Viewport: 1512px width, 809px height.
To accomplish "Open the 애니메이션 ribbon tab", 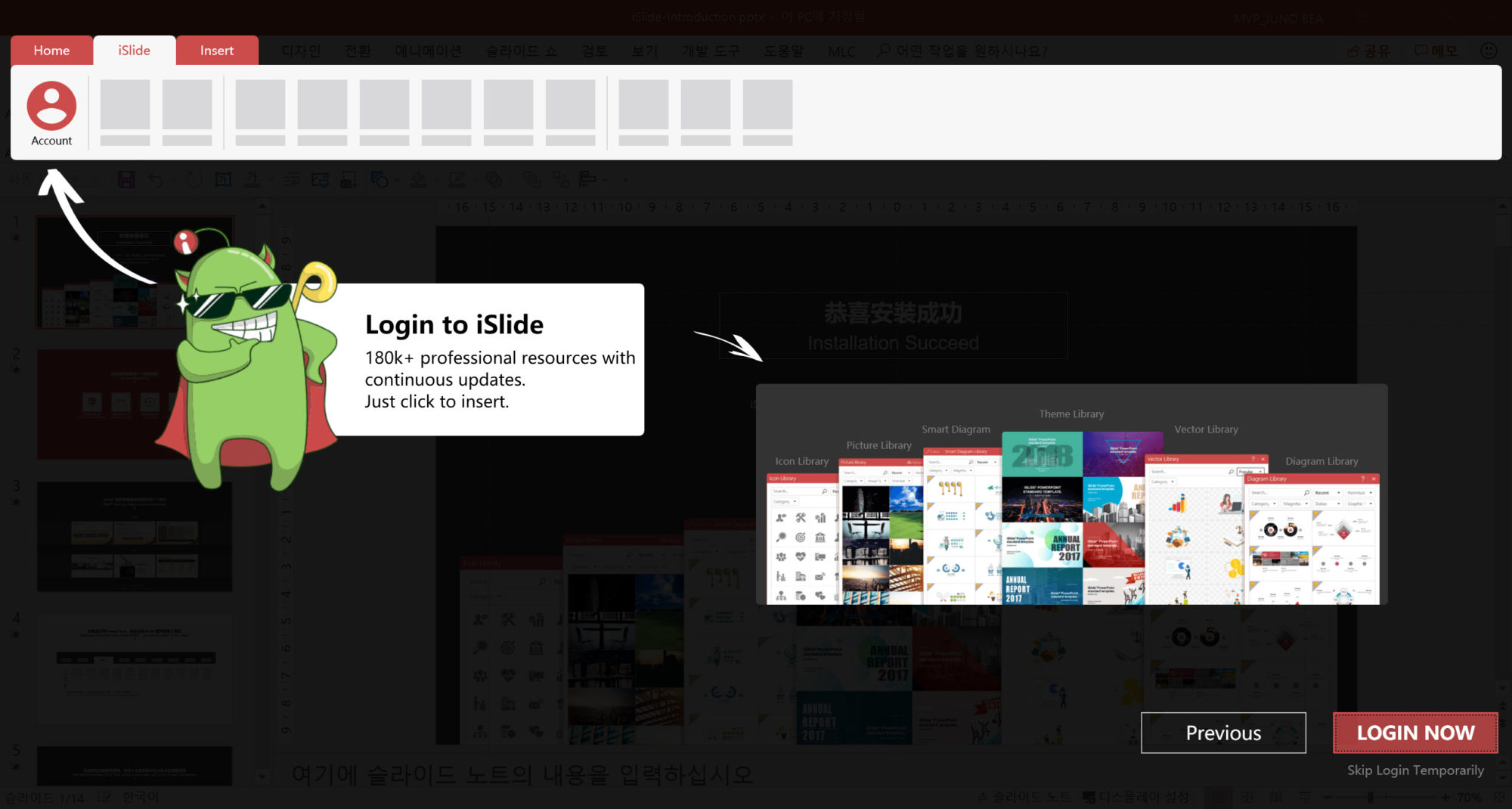I will [428, 51].
